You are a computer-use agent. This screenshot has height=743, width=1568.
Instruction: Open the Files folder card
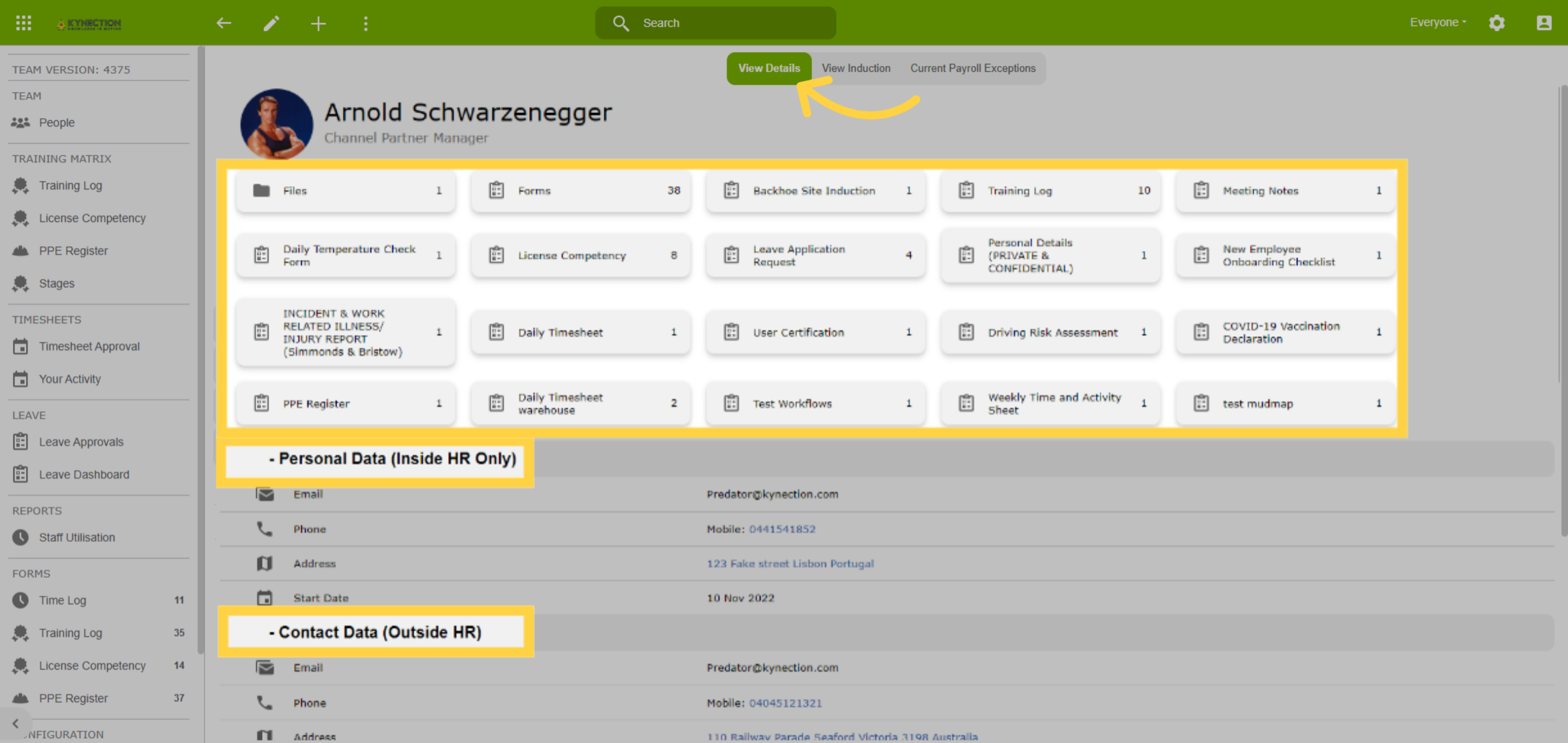tap(346, 191)
